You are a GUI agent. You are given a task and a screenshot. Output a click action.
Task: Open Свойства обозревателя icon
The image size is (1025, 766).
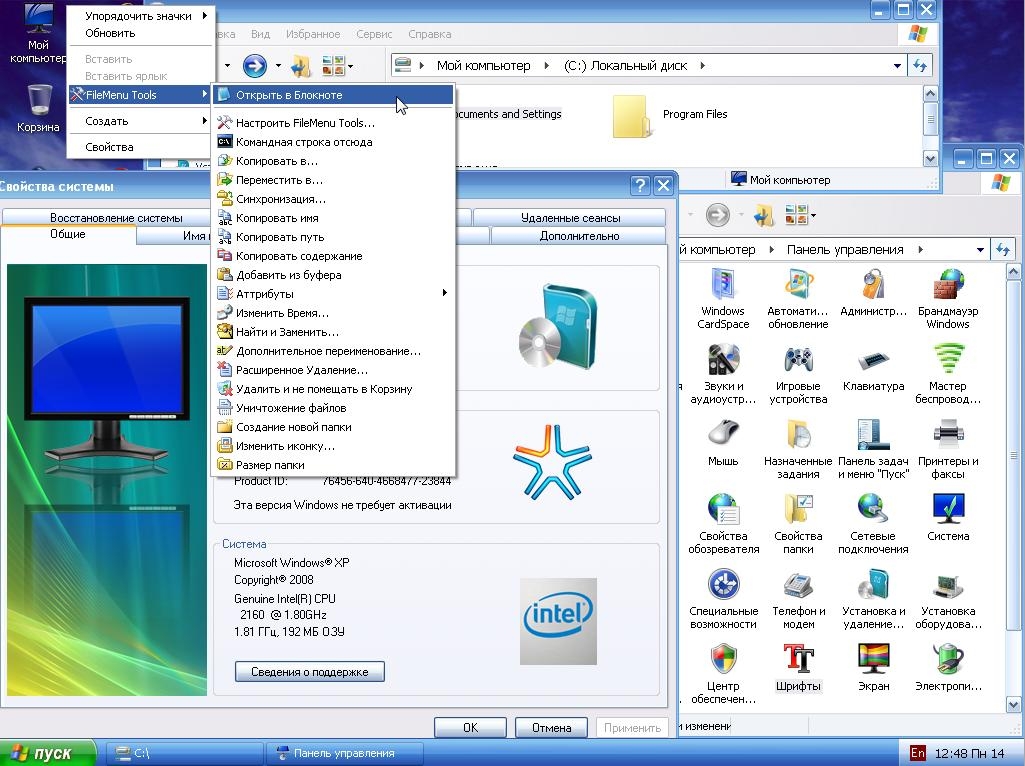click(722, 524)
